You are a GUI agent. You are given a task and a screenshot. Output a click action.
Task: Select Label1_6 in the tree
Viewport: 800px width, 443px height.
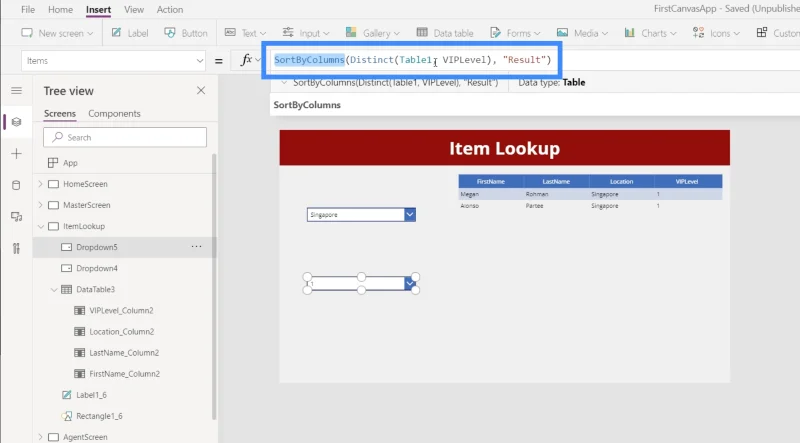[91, 395]
